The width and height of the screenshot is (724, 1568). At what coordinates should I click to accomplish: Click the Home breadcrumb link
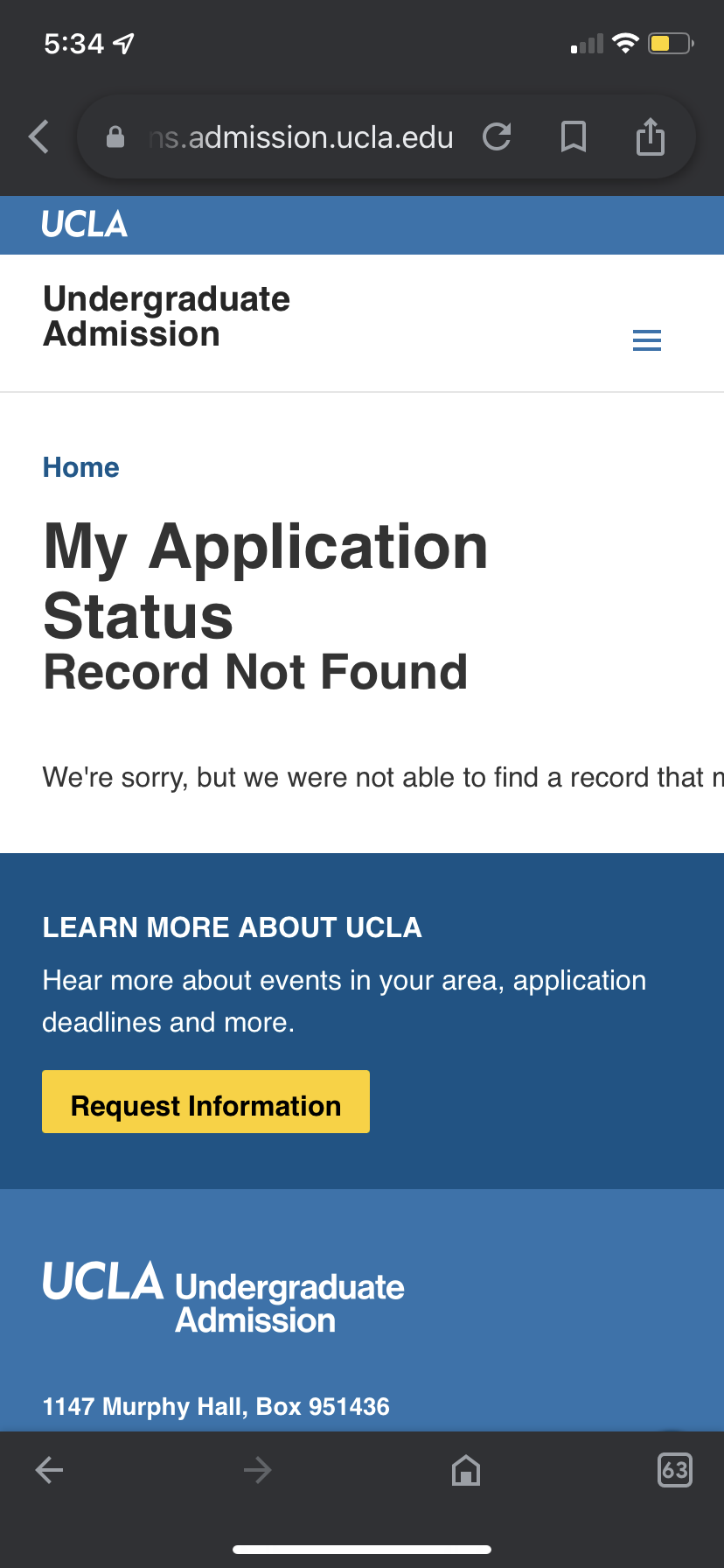click(x=81, y=467)
